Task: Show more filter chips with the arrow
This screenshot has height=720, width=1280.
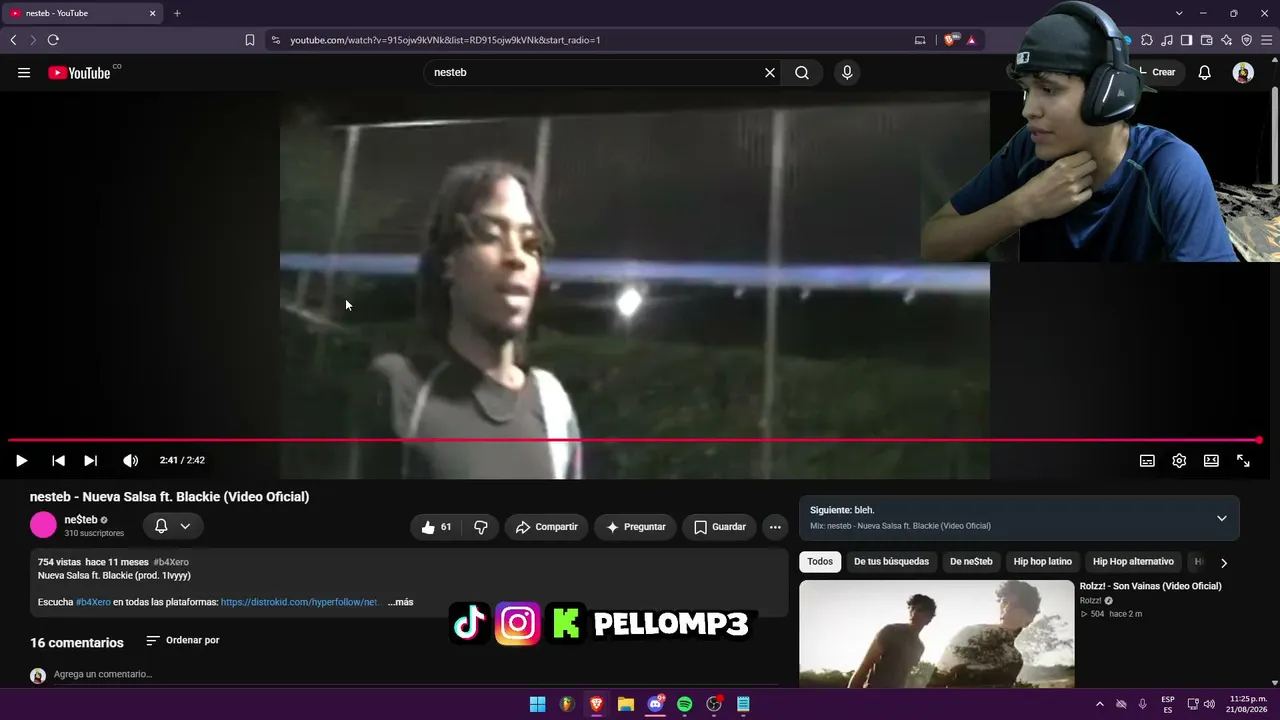Action: [x=1224, y=563]
